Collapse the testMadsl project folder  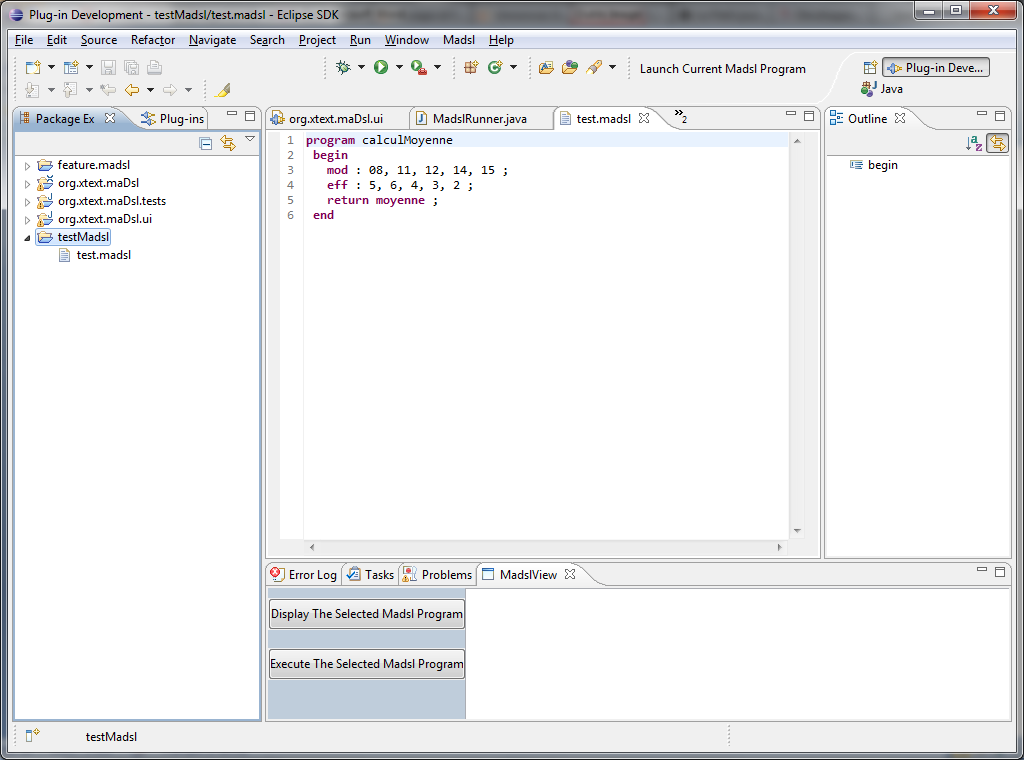pos(28,238)
